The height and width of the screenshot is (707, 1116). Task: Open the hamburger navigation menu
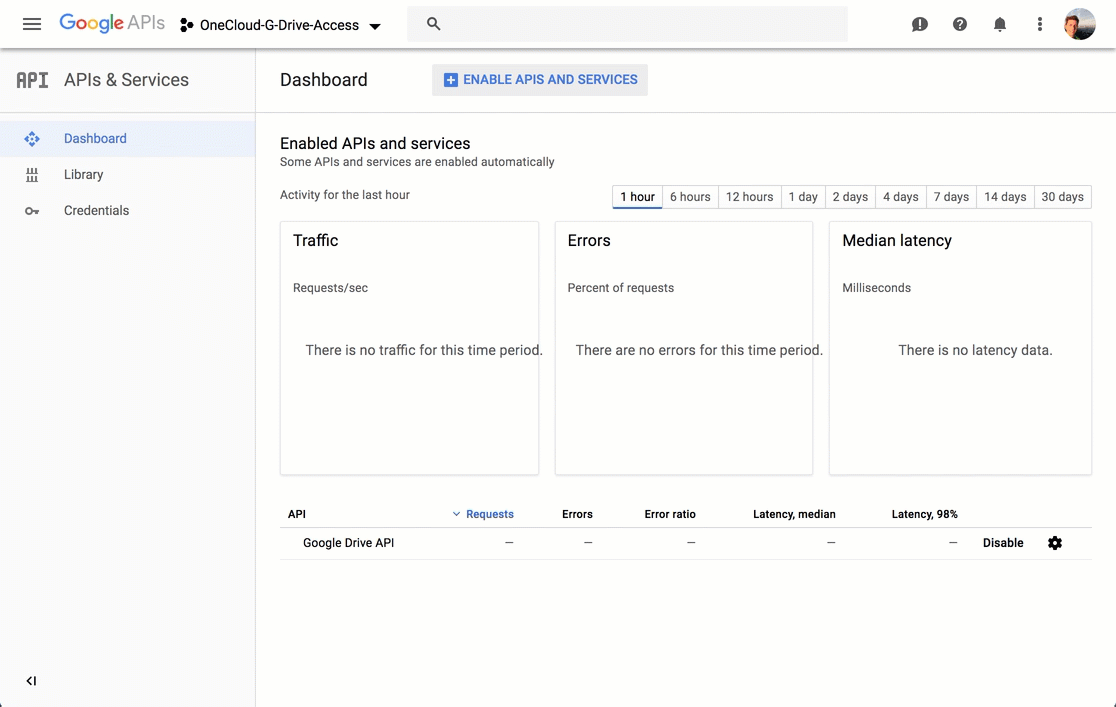click(x=32, y=24)
